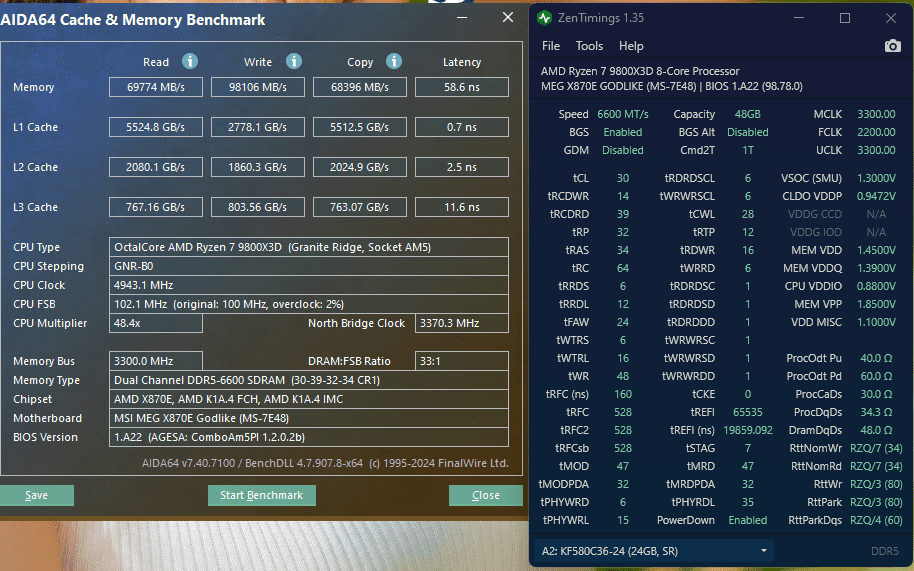Click the BGS value Enabled
This screenshot has height=571, width=914.
[x=623, y=132]
